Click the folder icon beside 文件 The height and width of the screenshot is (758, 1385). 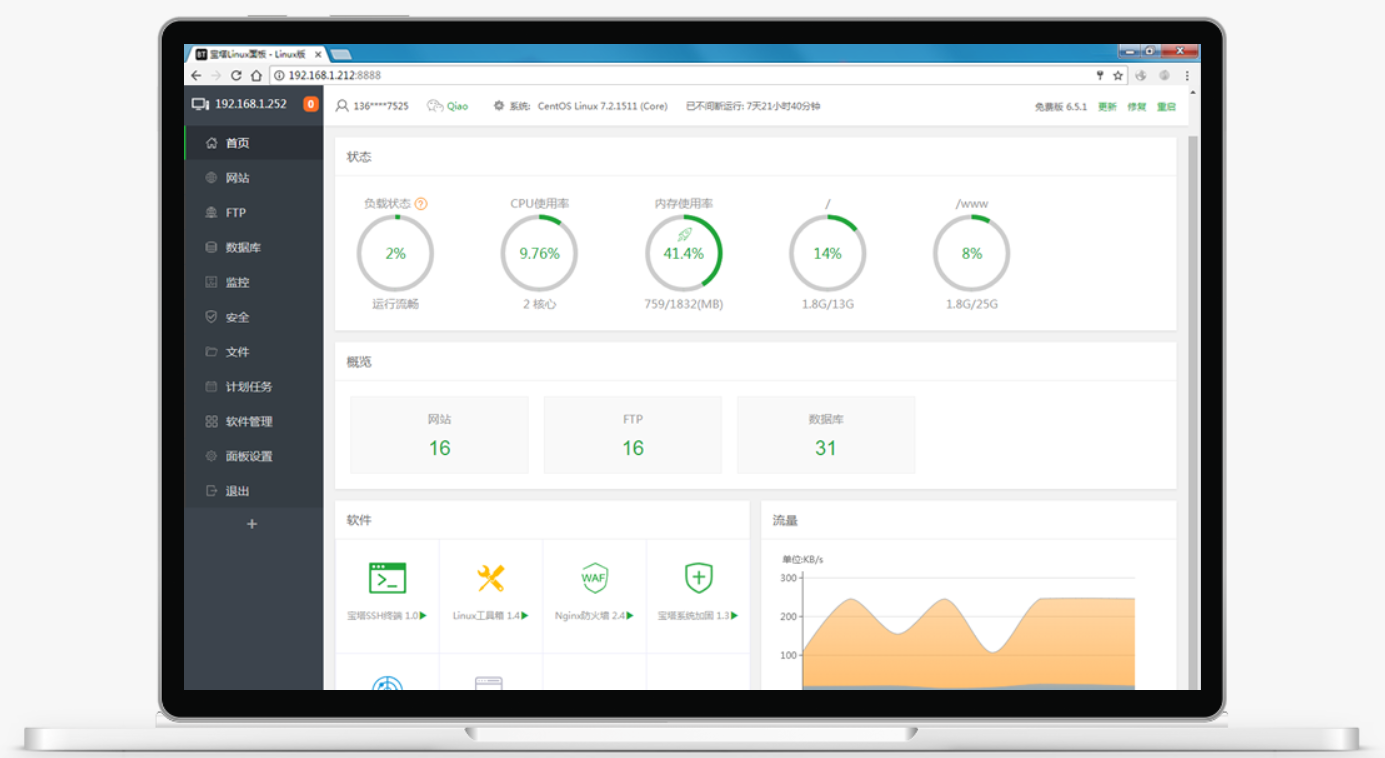pyautogui.click(x=211, y=352)
